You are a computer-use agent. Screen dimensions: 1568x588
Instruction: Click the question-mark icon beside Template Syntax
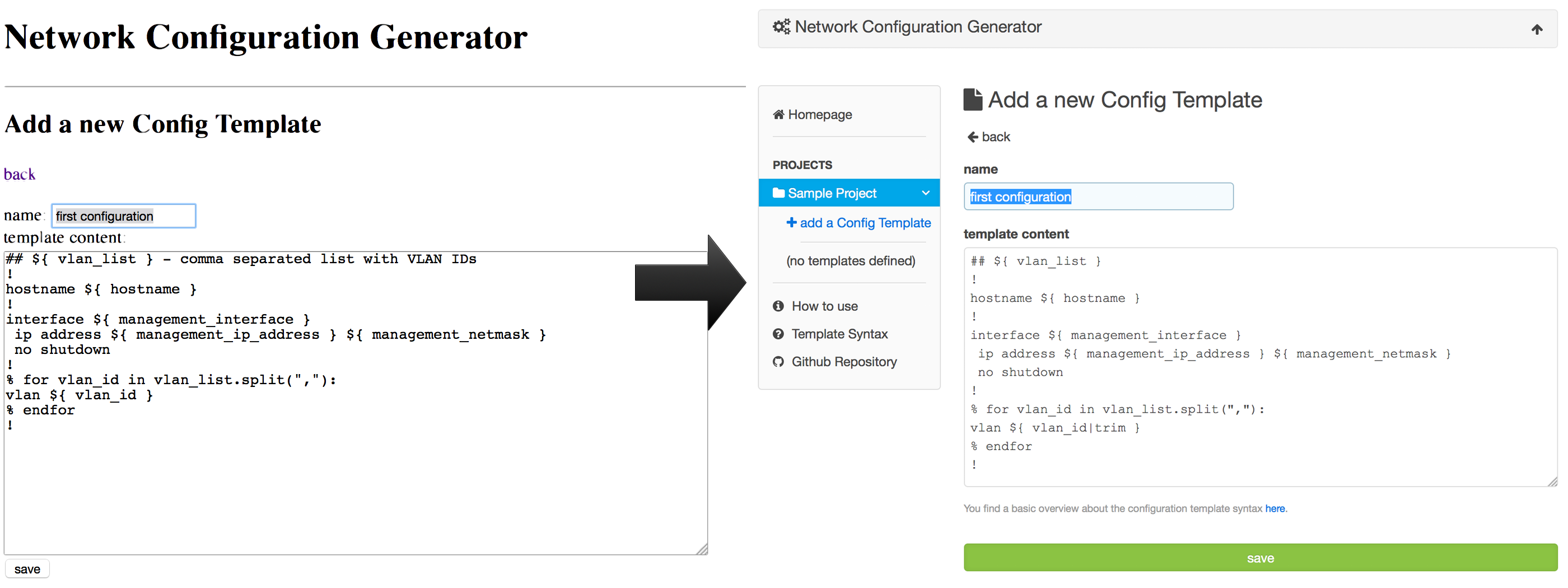point(778,334)
